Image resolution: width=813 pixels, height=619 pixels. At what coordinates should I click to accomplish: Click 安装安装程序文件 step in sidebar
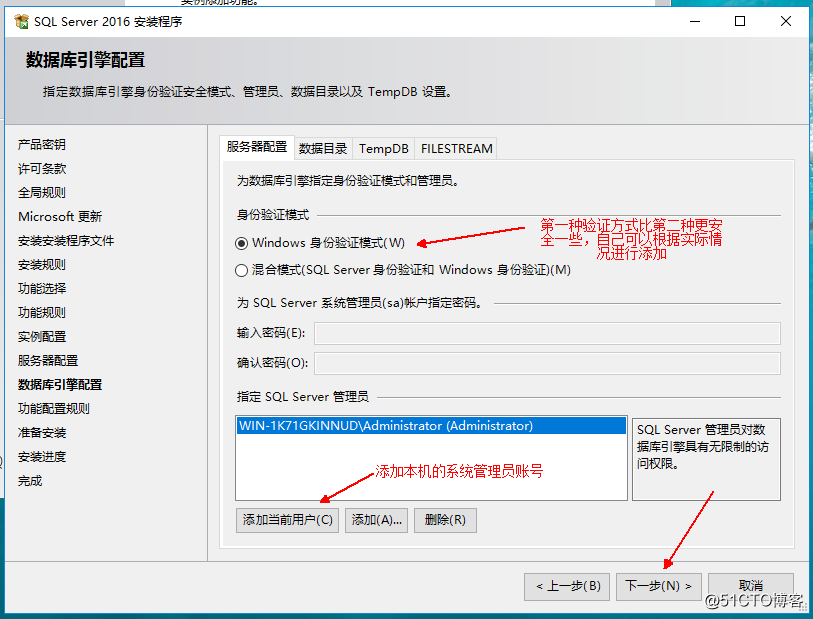(66, 241)
